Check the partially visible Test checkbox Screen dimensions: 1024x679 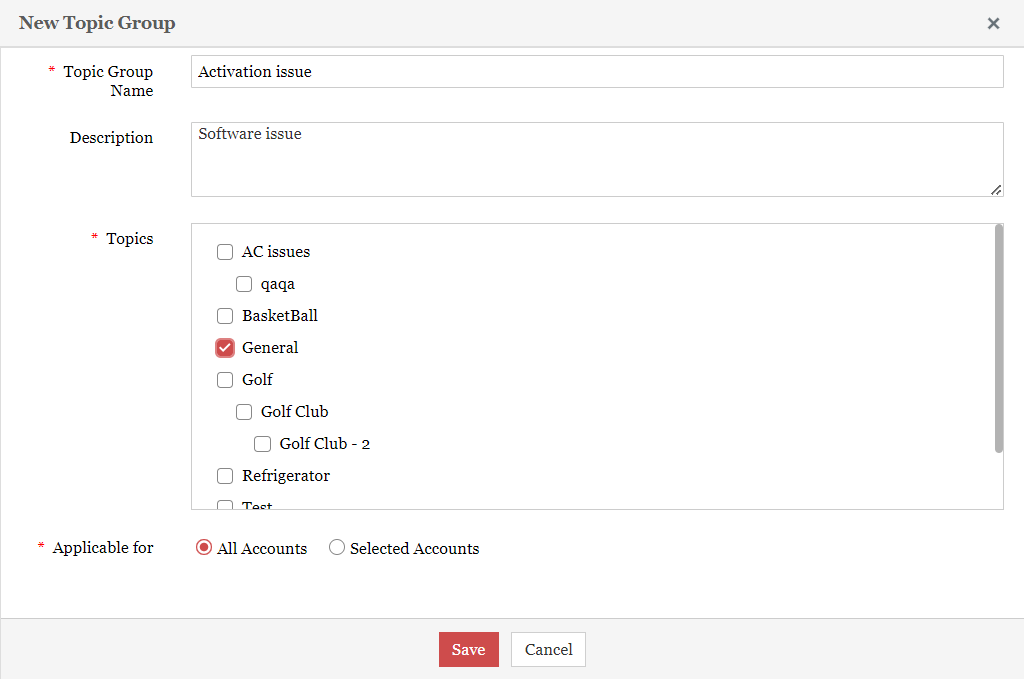click(x=225, y=505)
